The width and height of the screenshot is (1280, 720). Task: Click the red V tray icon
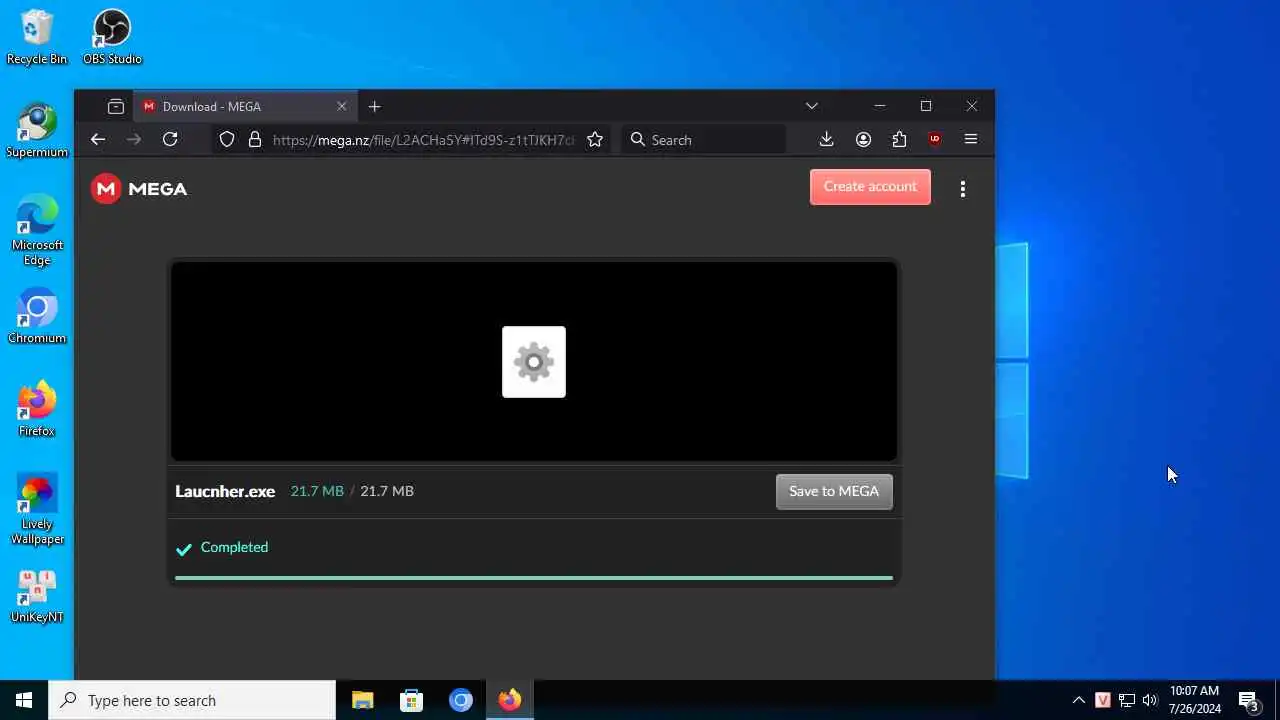[1103, 700]
